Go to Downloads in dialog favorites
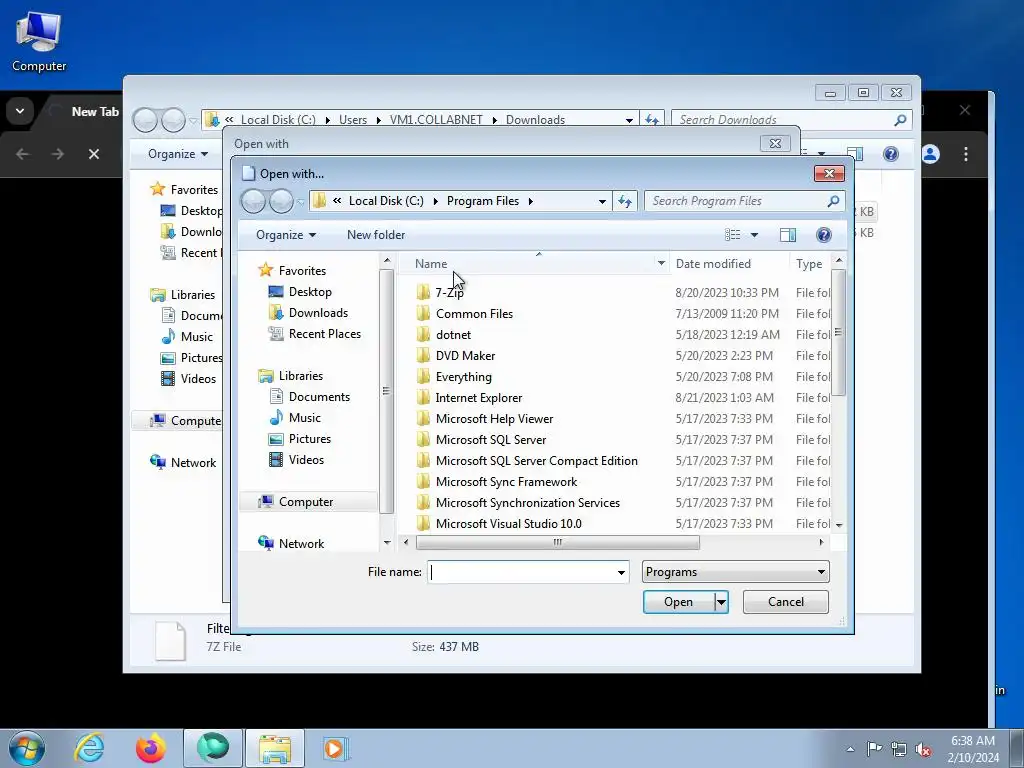This screenshot has width=1024, height=768. tap(317, 313)
